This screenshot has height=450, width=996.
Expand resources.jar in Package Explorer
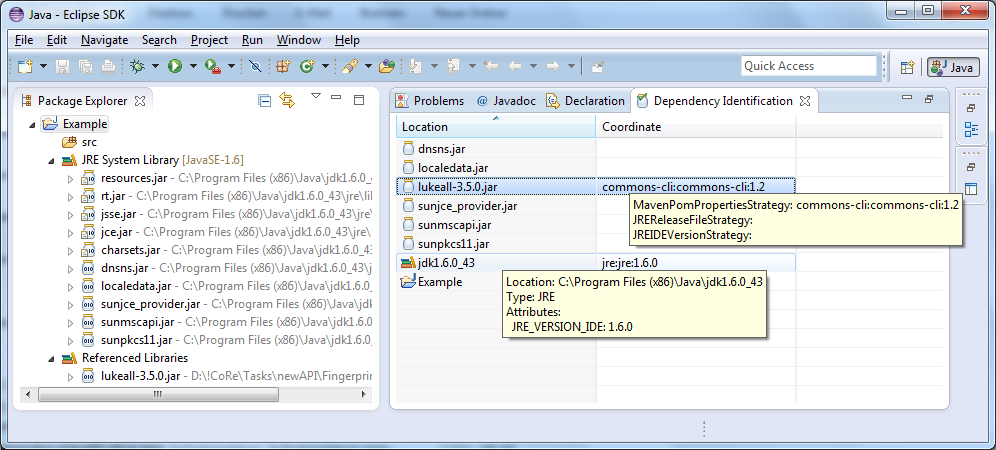coord(71,180)
